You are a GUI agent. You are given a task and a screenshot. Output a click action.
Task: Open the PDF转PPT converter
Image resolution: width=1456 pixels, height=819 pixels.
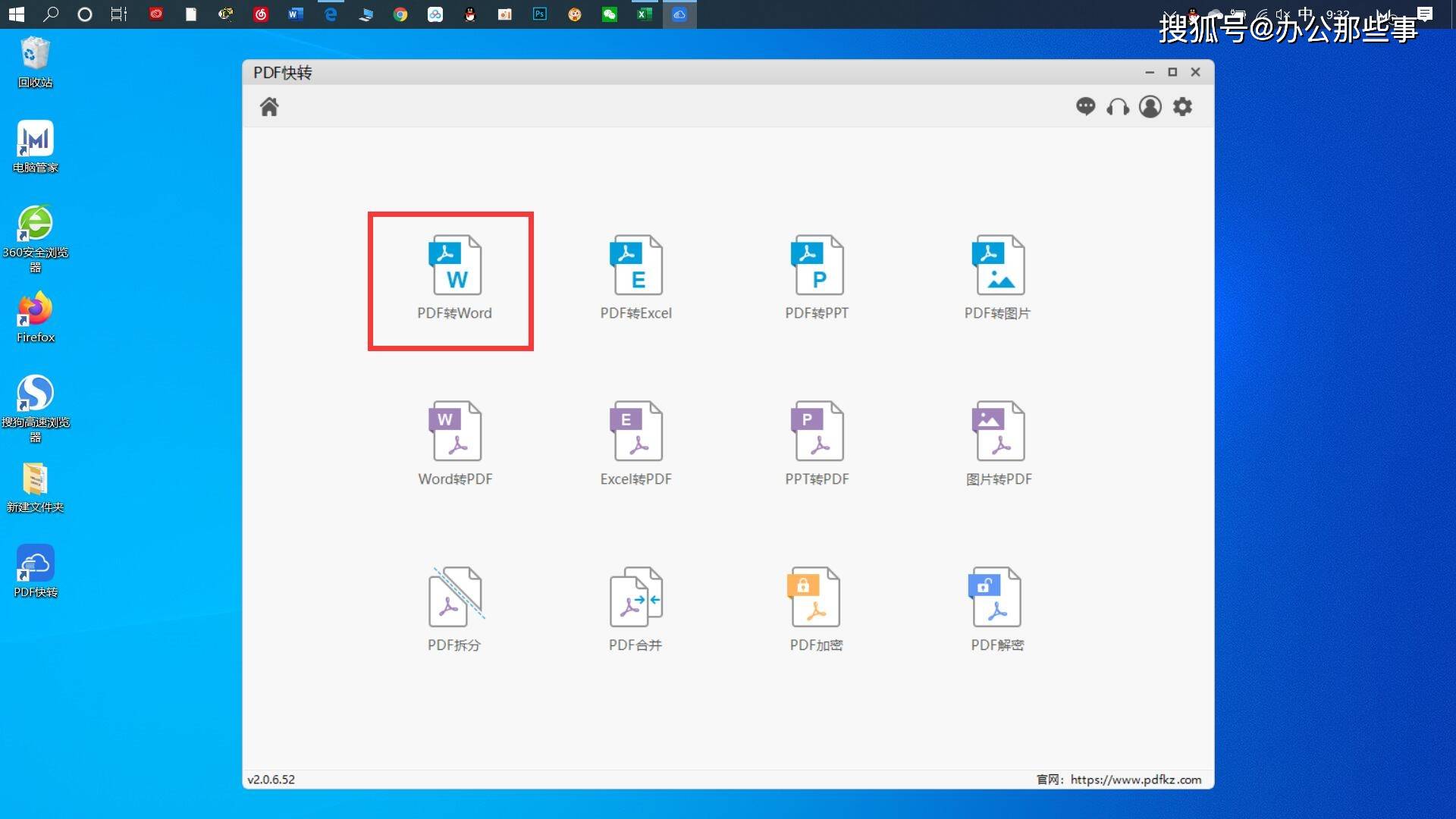(x=817, y=278)
